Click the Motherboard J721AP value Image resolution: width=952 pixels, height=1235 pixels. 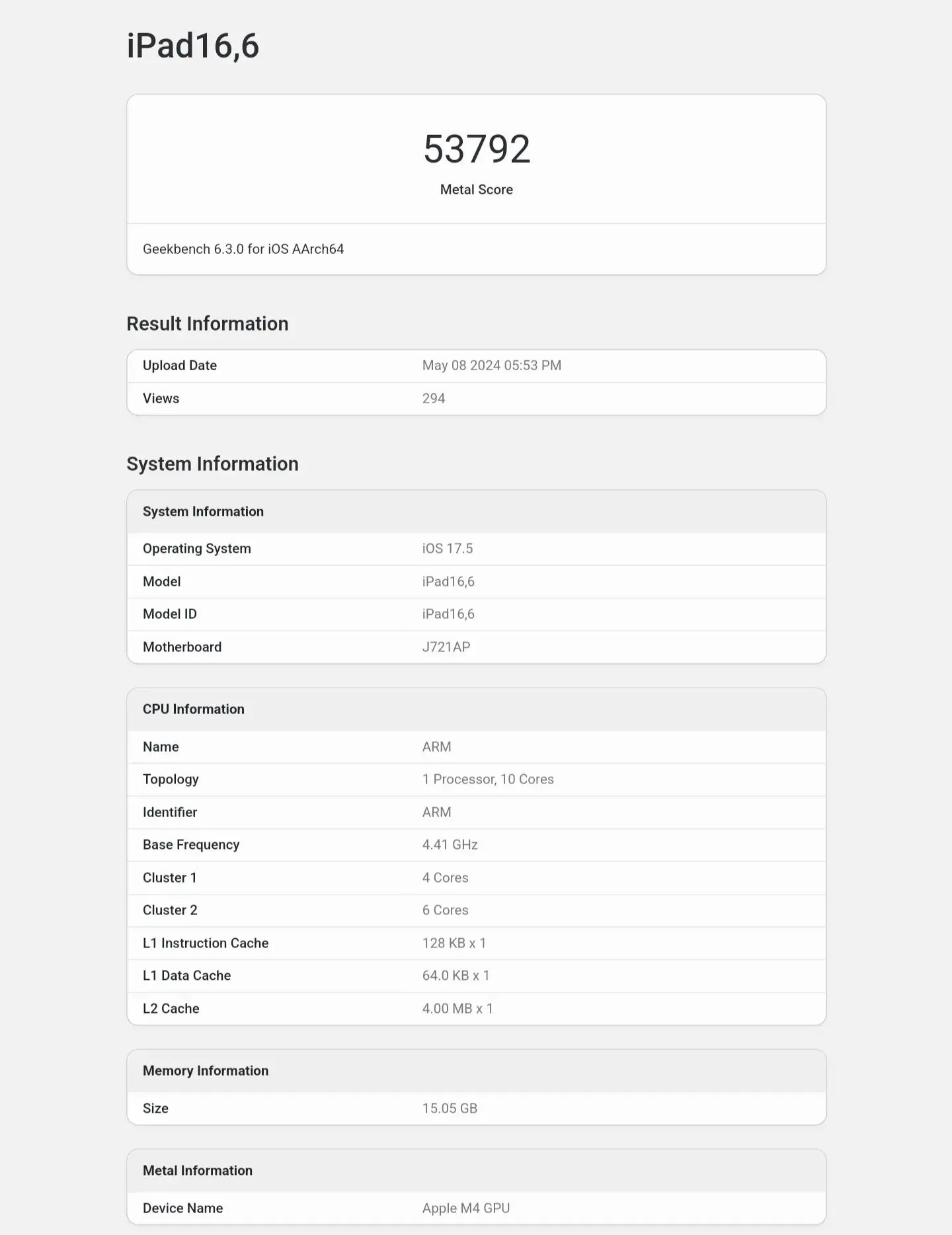[x=446, y=647]
